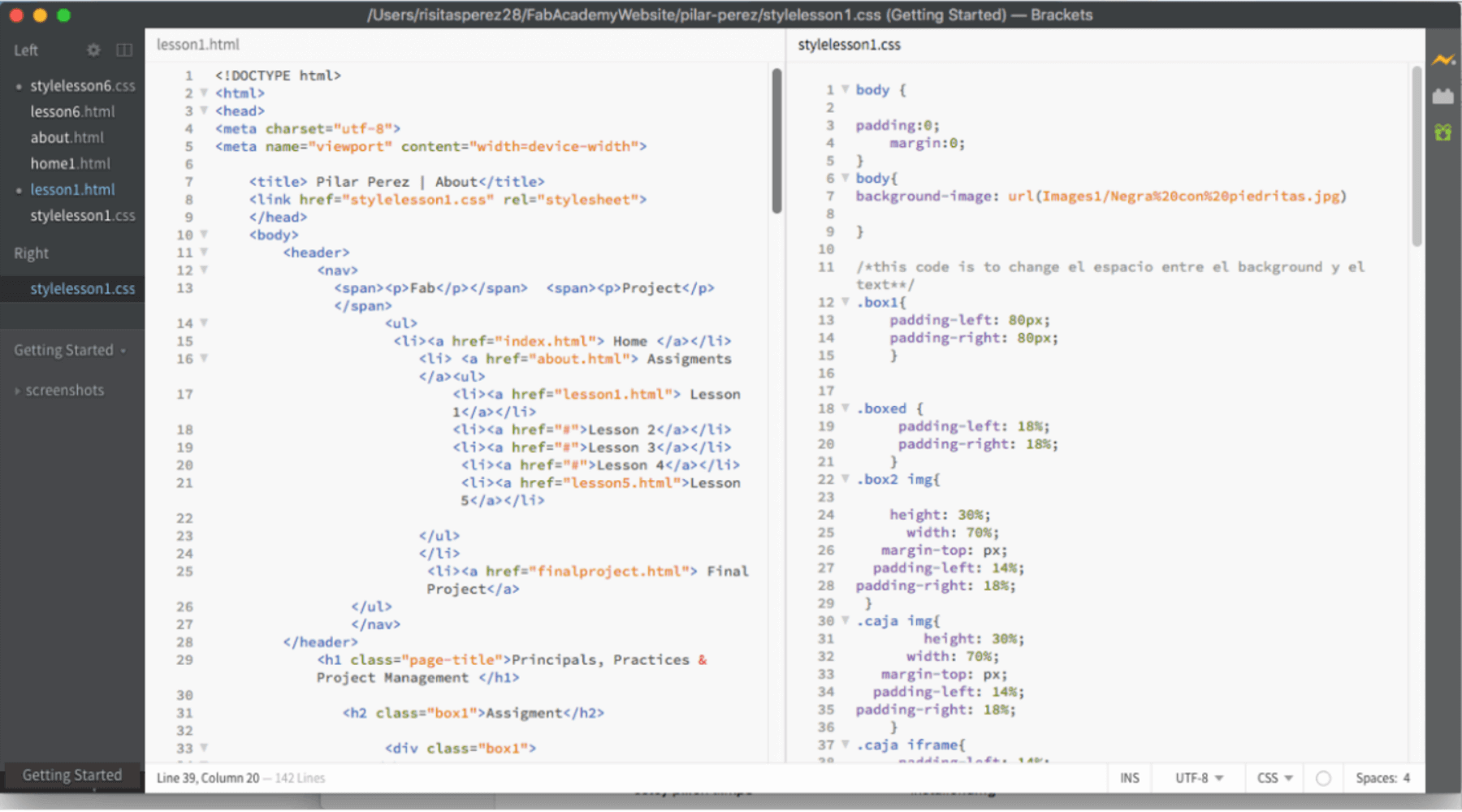Select lesson1.html in Left working files
The image size is (1462, 812).
click(x=72, y=190)
